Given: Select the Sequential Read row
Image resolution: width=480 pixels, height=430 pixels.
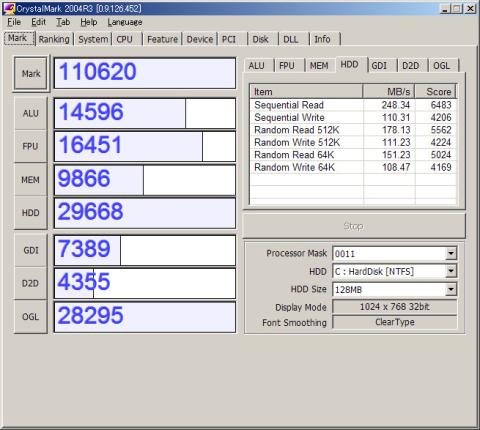Looking at the screenshot, I should click(x=353, y=105).
